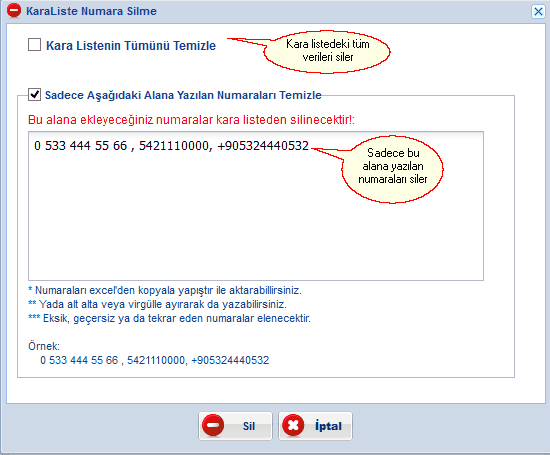This screenshot has width=550, height=455.
Task: Focus the phone numbers text area
Action: (256, 206)
